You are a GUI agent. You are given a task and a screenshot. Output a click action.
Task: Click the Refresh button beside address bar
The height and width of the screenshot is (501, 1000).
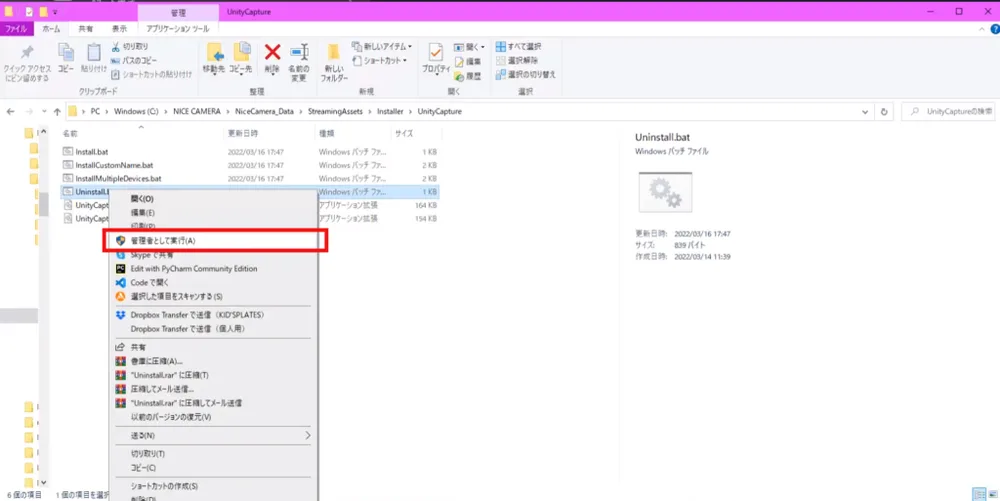pyautogui.click(x=884, y=112)
